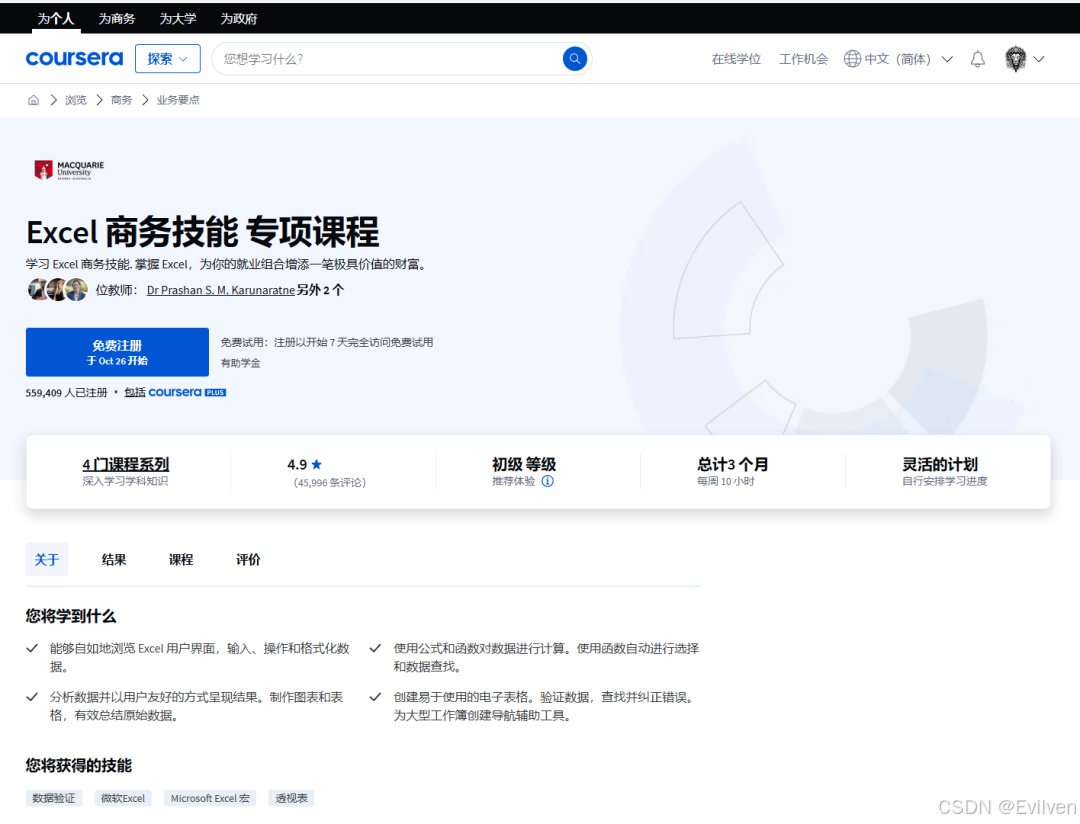Click the 业务要点 breadcrumb

[178, 100]
